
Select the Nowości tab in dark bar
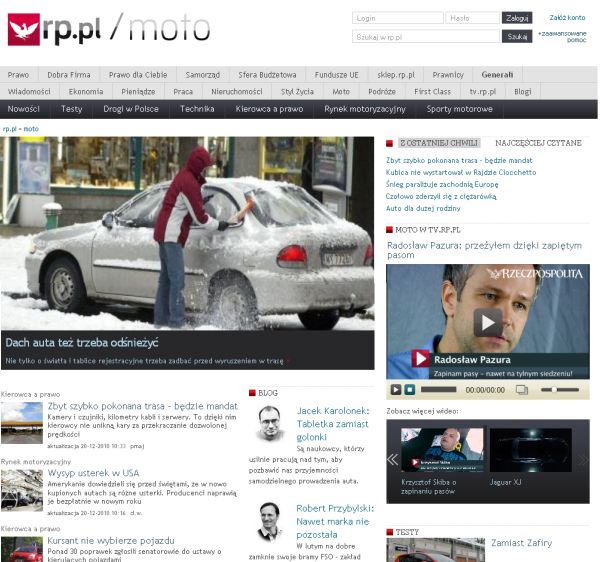(x=24, y=109)
